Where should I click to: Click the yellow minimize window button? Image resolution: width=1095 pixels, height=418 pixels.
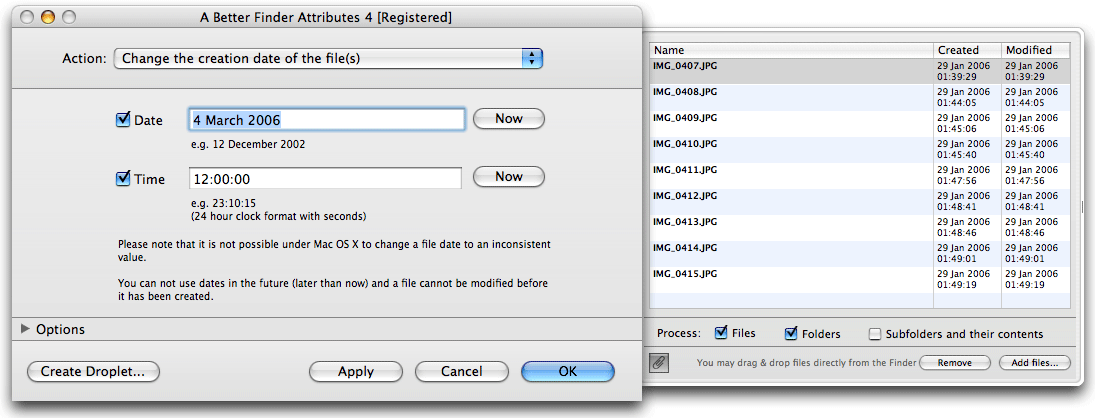pos(48,17)
